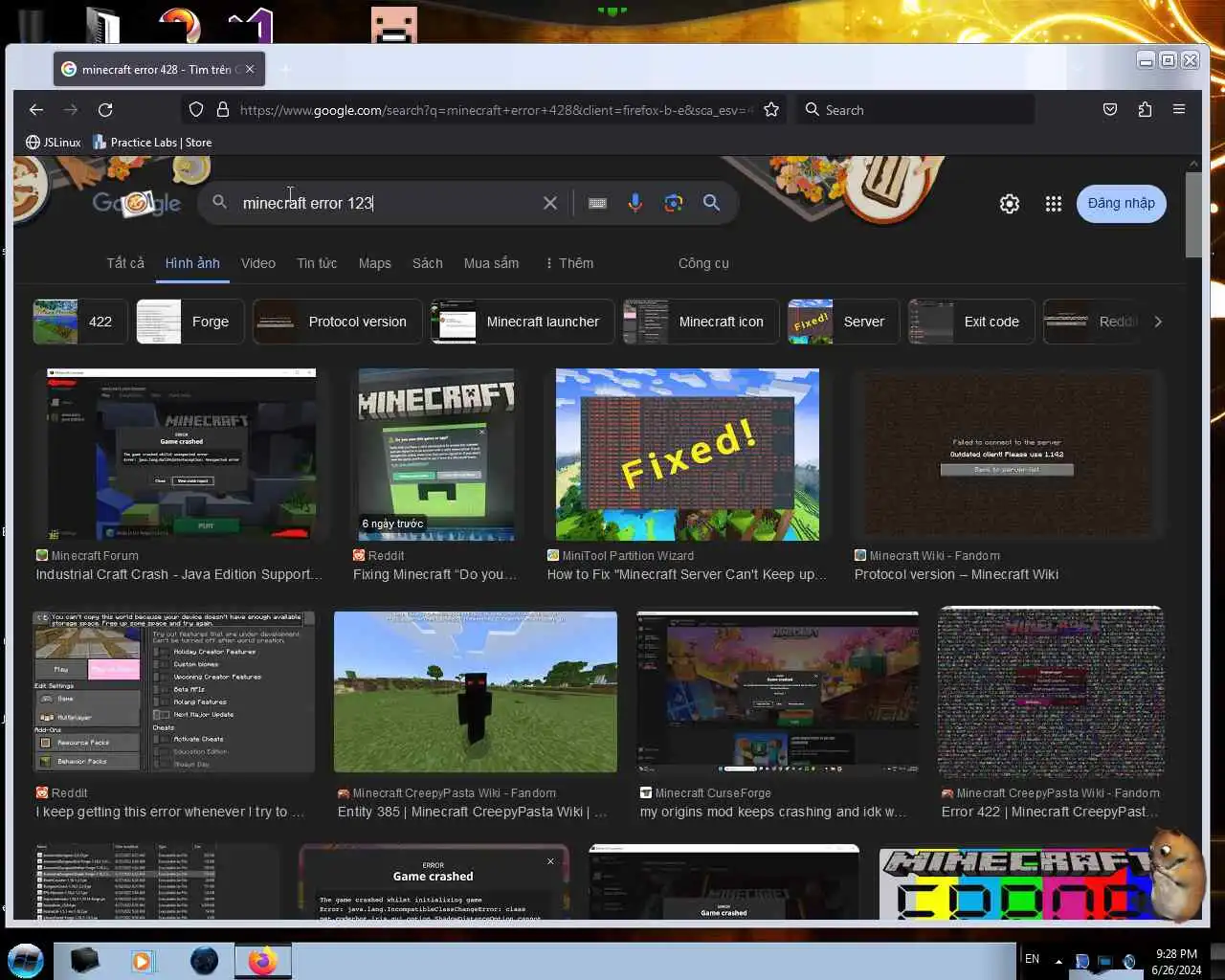Start voice search with microphone icon
This screenshot has width=1225, height=980.
click(x=635, y=203)
